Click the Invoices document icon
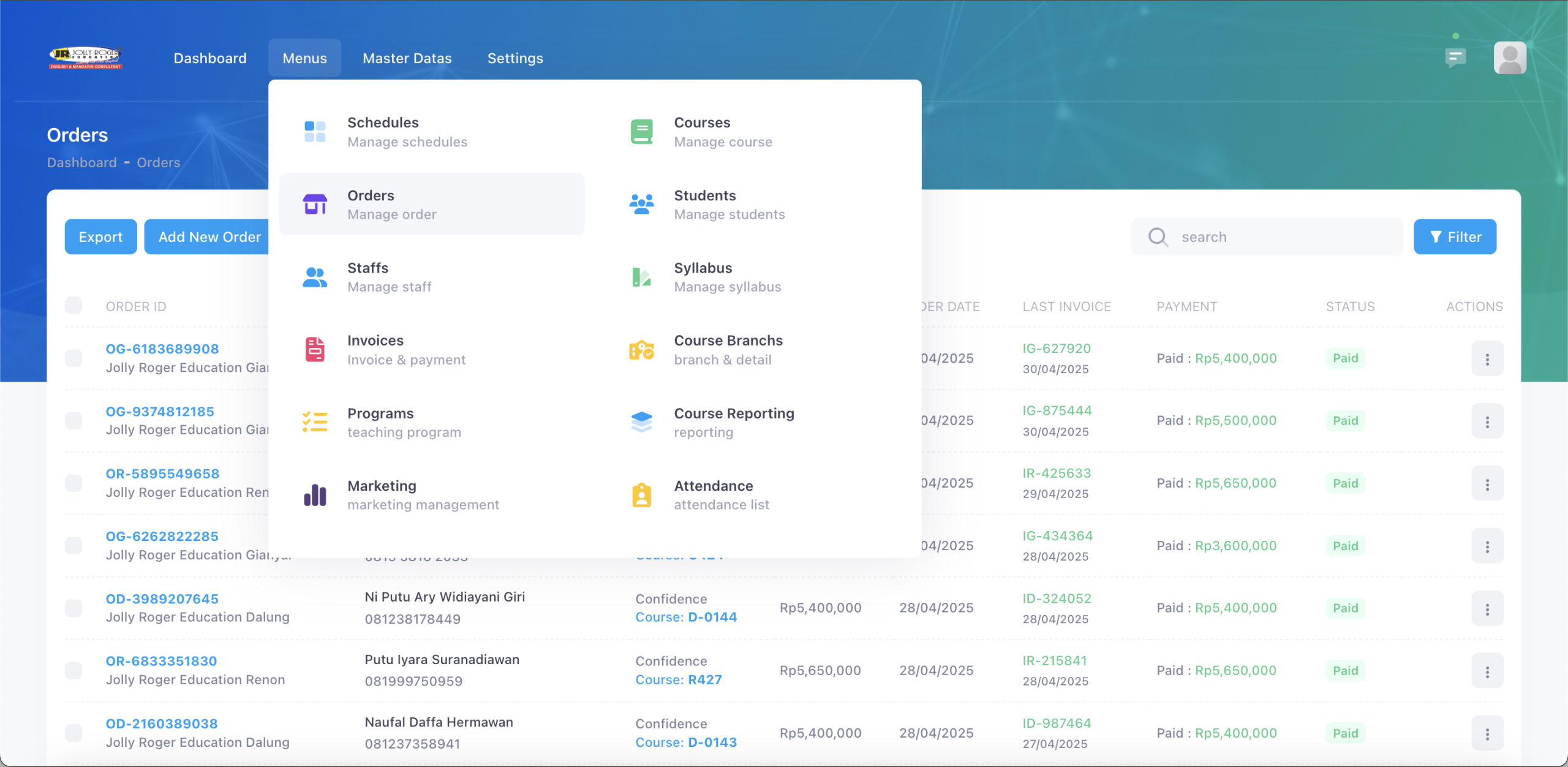 pyautogui.click(x=315, y=350)
